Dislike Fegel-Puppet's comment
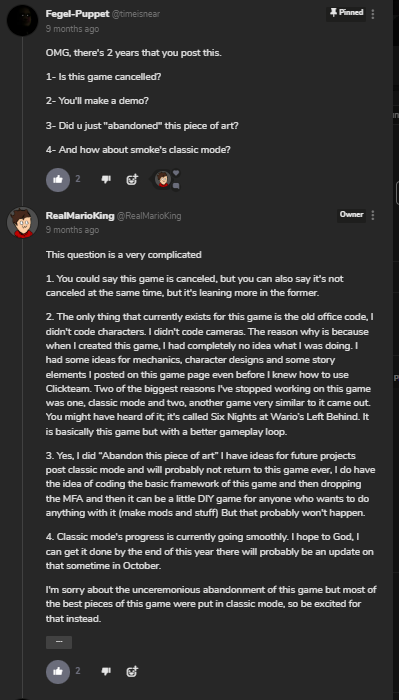Screen dimensions: 399x700 click(x=106, y=179)
